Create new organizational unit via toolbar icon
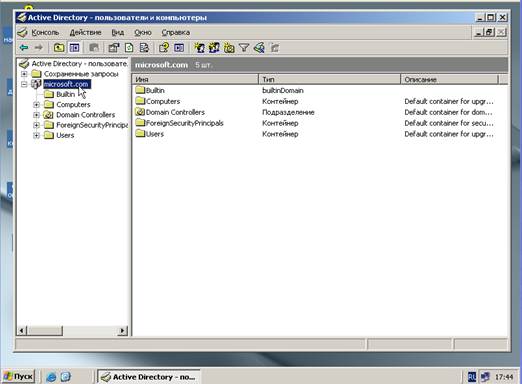 click(x=229, y=48)
